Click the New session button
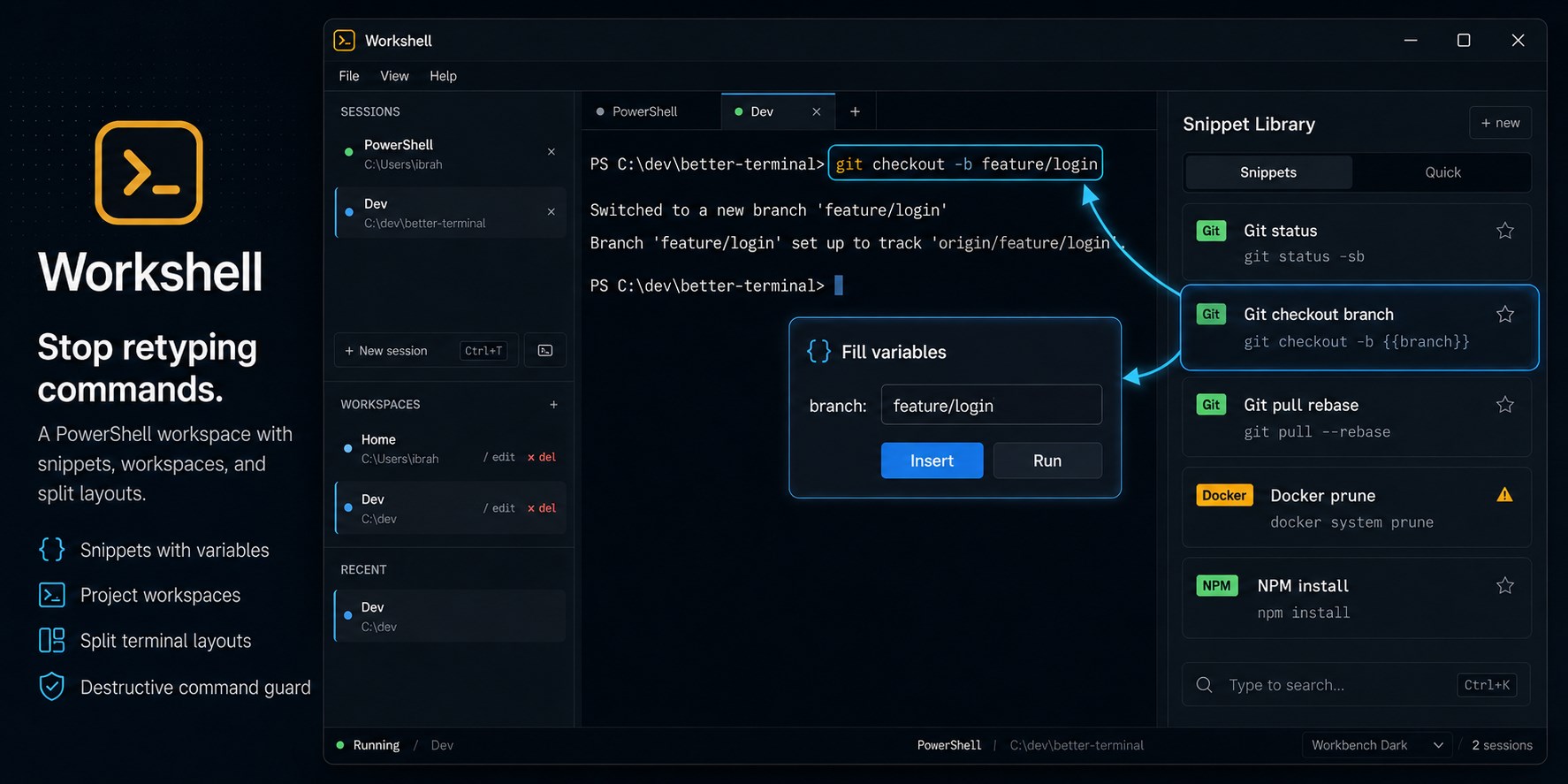1568x784 pixels. pyautogui.click(x=426, y=351)
